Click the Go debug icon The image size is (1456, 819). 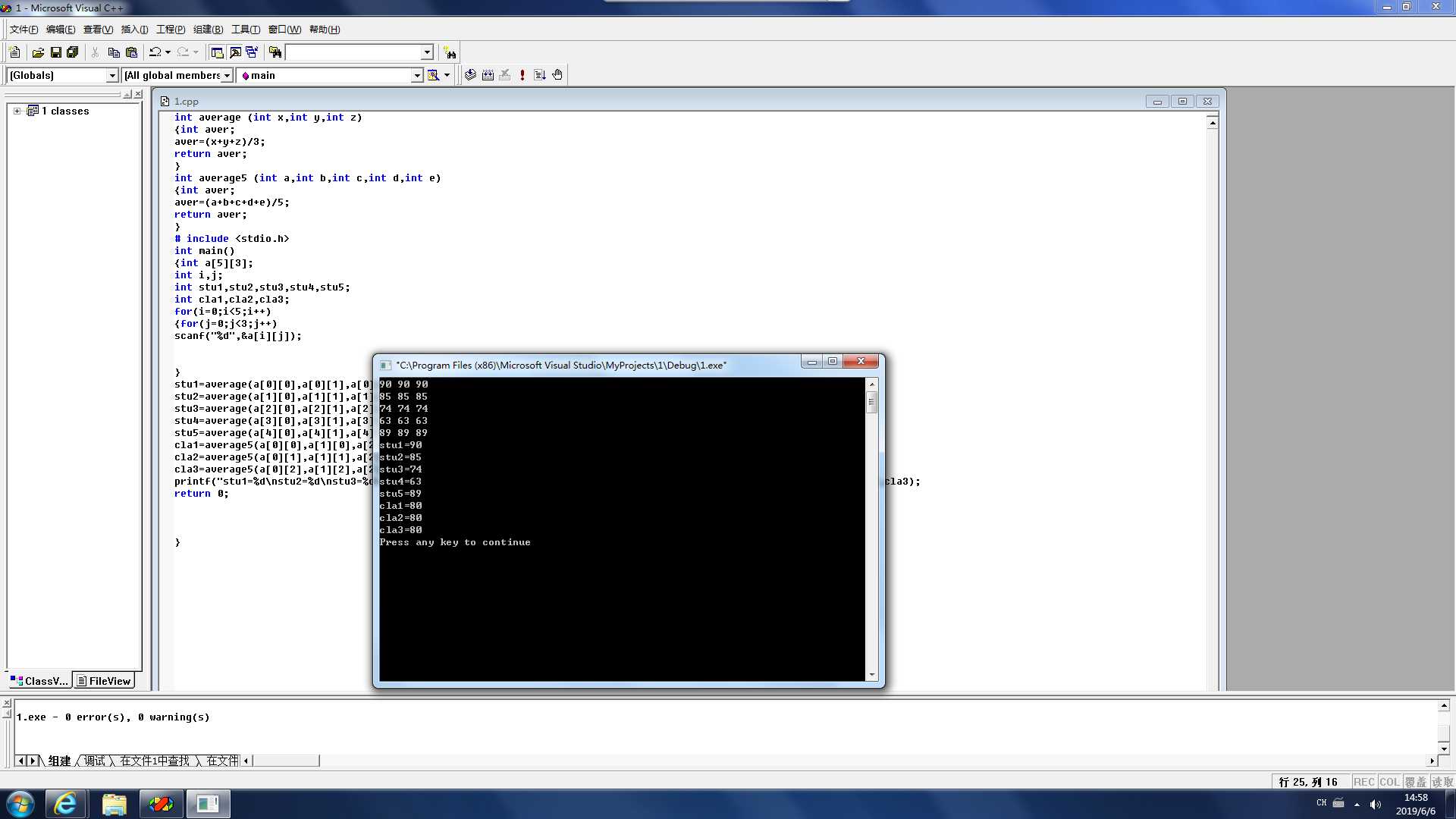point(540,75)
